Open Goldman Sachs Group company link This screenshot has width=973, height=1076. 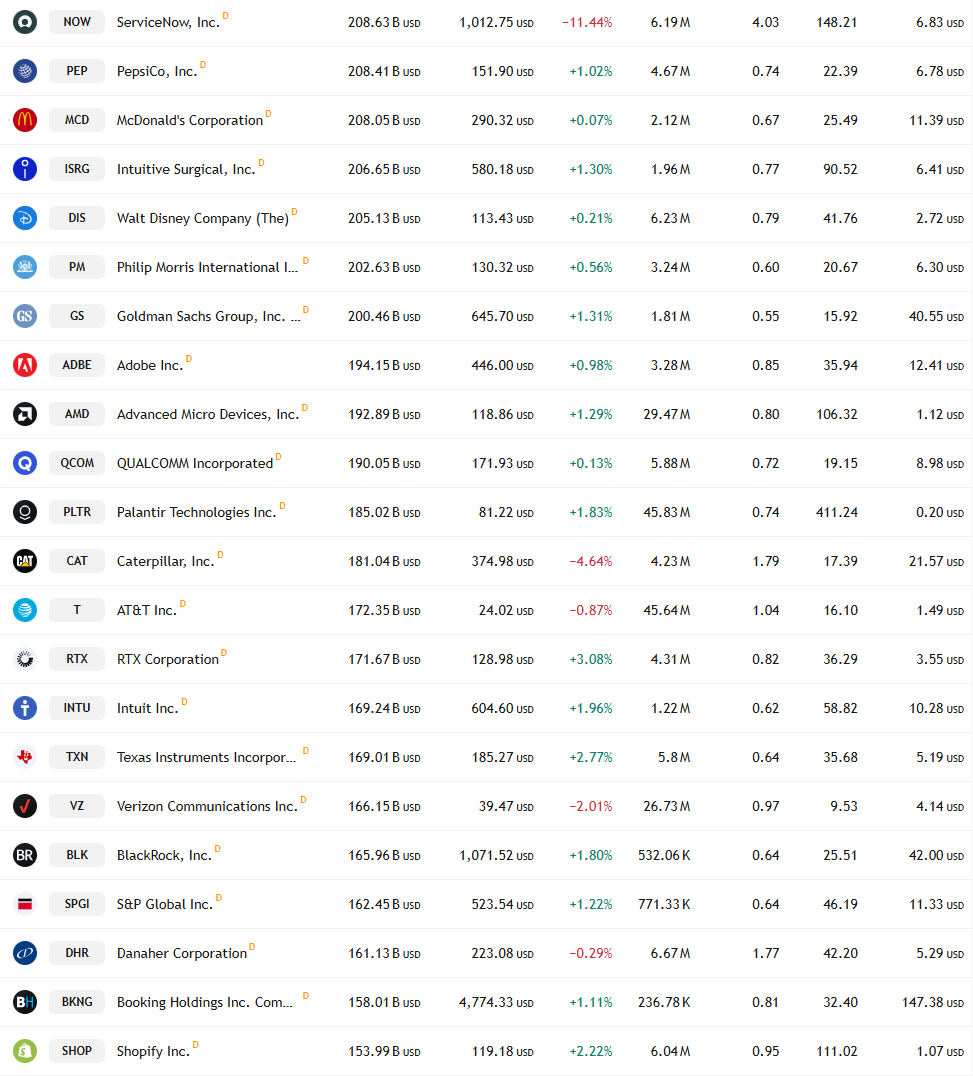click(x=209, y=316)
